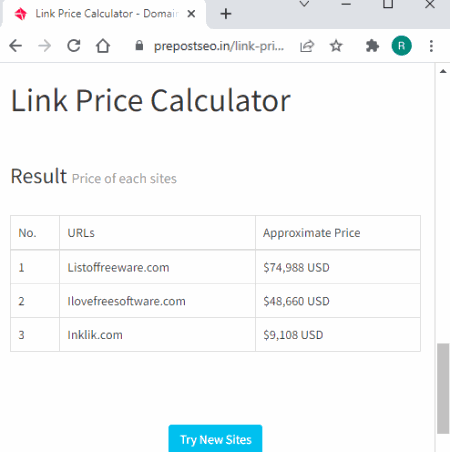Click the Try New Sites button
Image resolution: width=450 pixels, height=452 pixels.
(215, 439)
